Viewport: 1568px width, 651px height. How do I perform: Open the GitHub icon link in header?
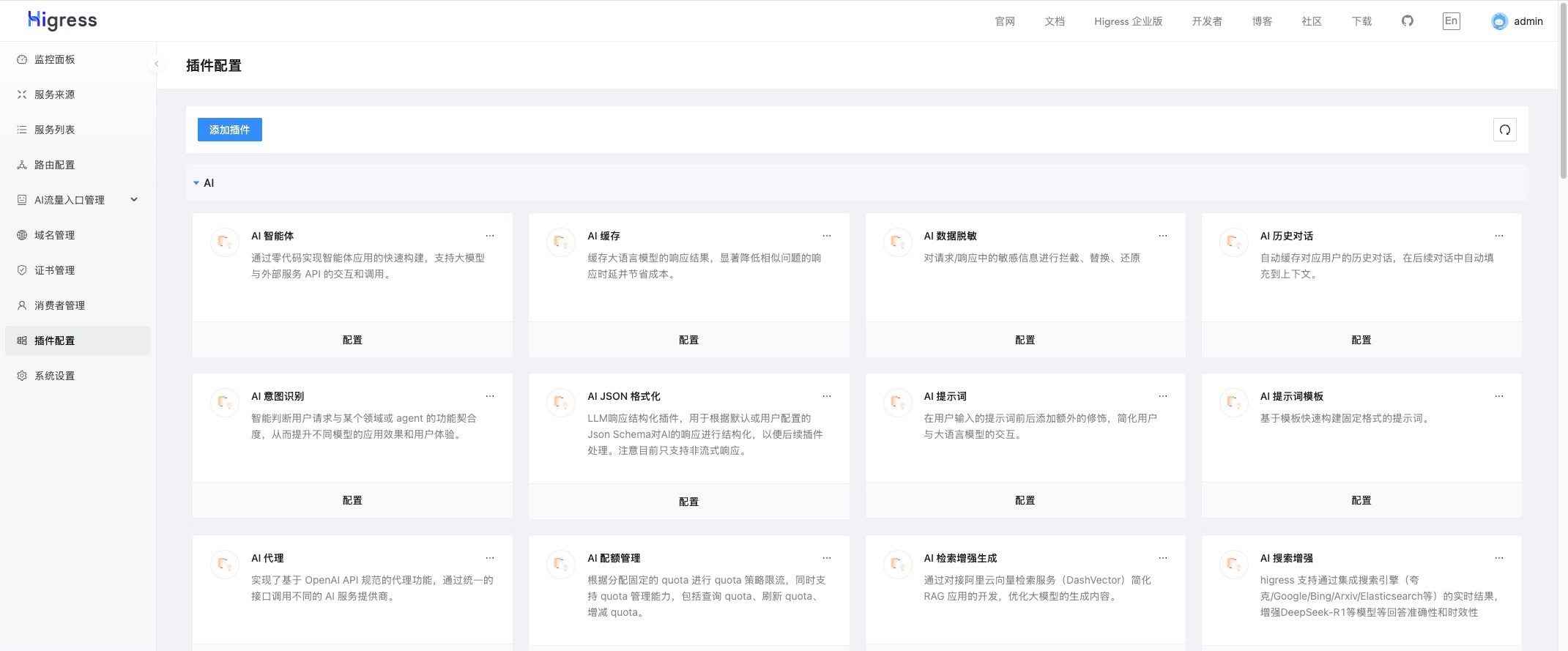1407,21
